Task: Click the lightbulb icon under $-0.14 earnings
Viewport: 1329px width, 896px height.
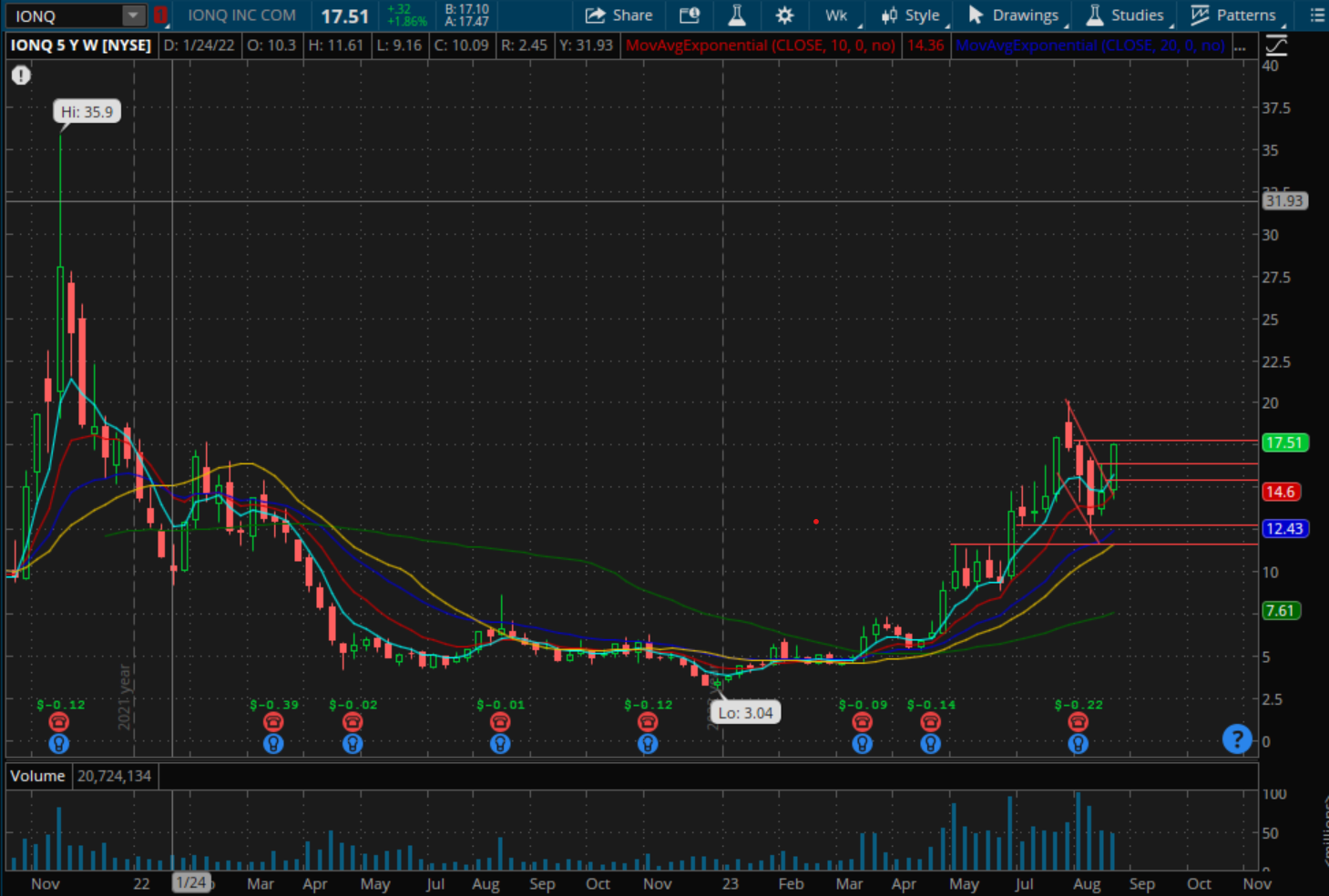Action: (930, 744)
